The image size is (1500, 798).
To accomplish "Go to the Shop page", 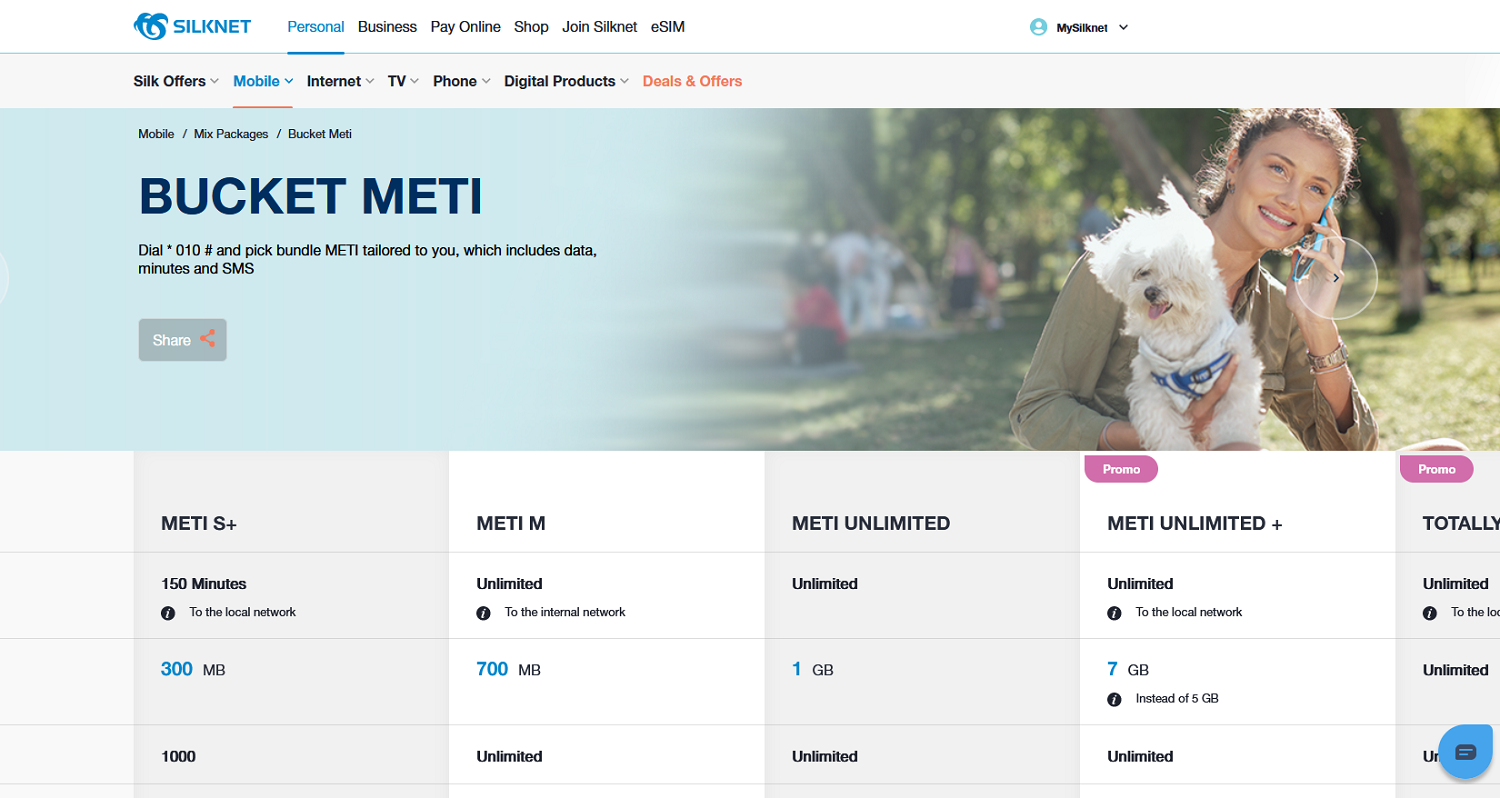I will point(531,27).
